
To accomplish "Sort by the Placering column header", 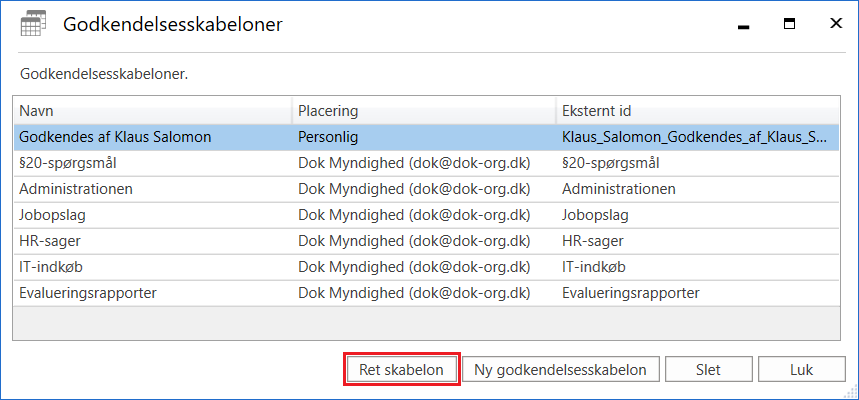I will [423, 110].
